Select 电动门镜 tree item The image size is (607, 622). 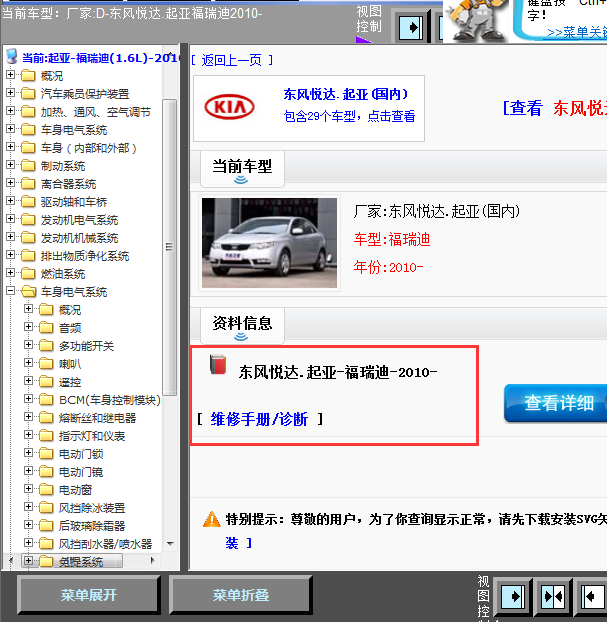pyautogui.click(x=81, y=472)
